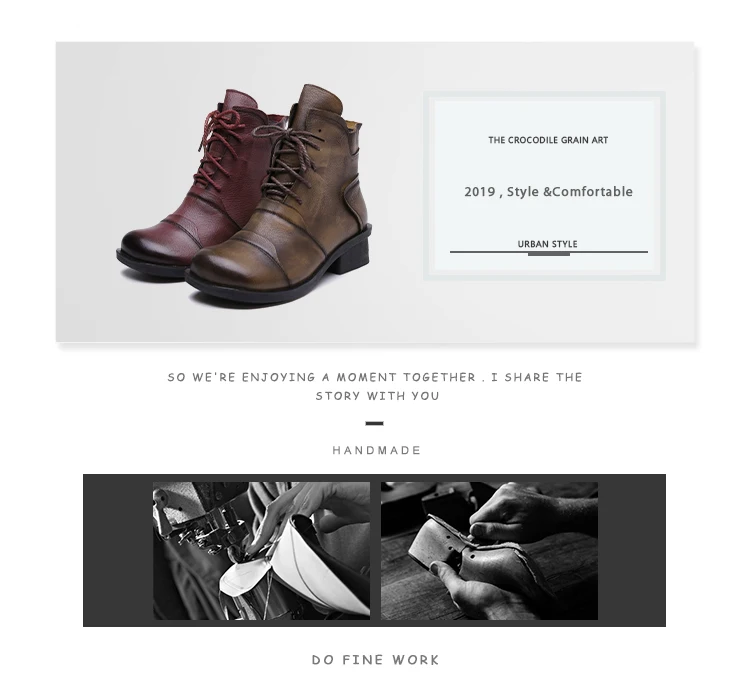Click the underline bar beneath URBAN STYLE

(549, 253)
